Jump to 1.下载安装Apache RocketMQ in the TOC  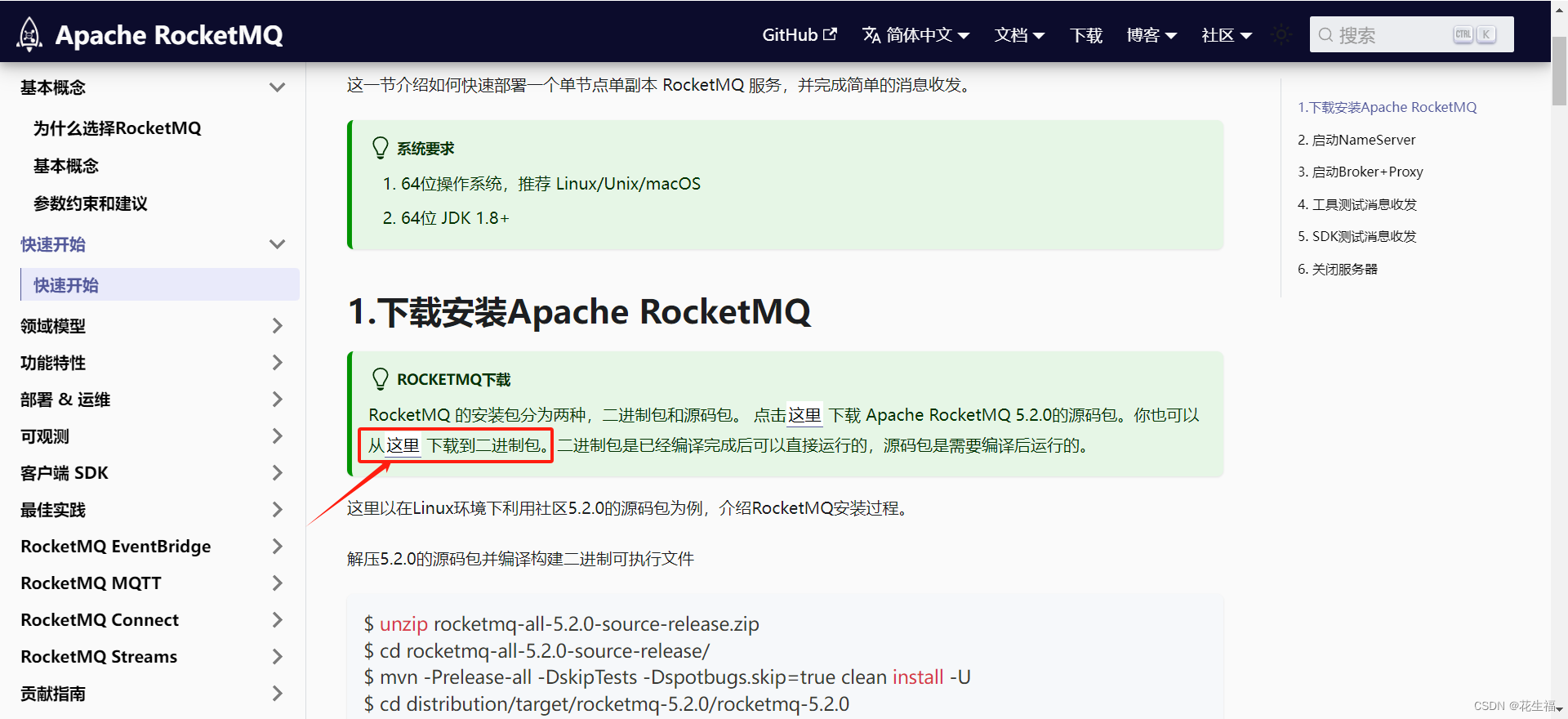(x=1387, y=107)
